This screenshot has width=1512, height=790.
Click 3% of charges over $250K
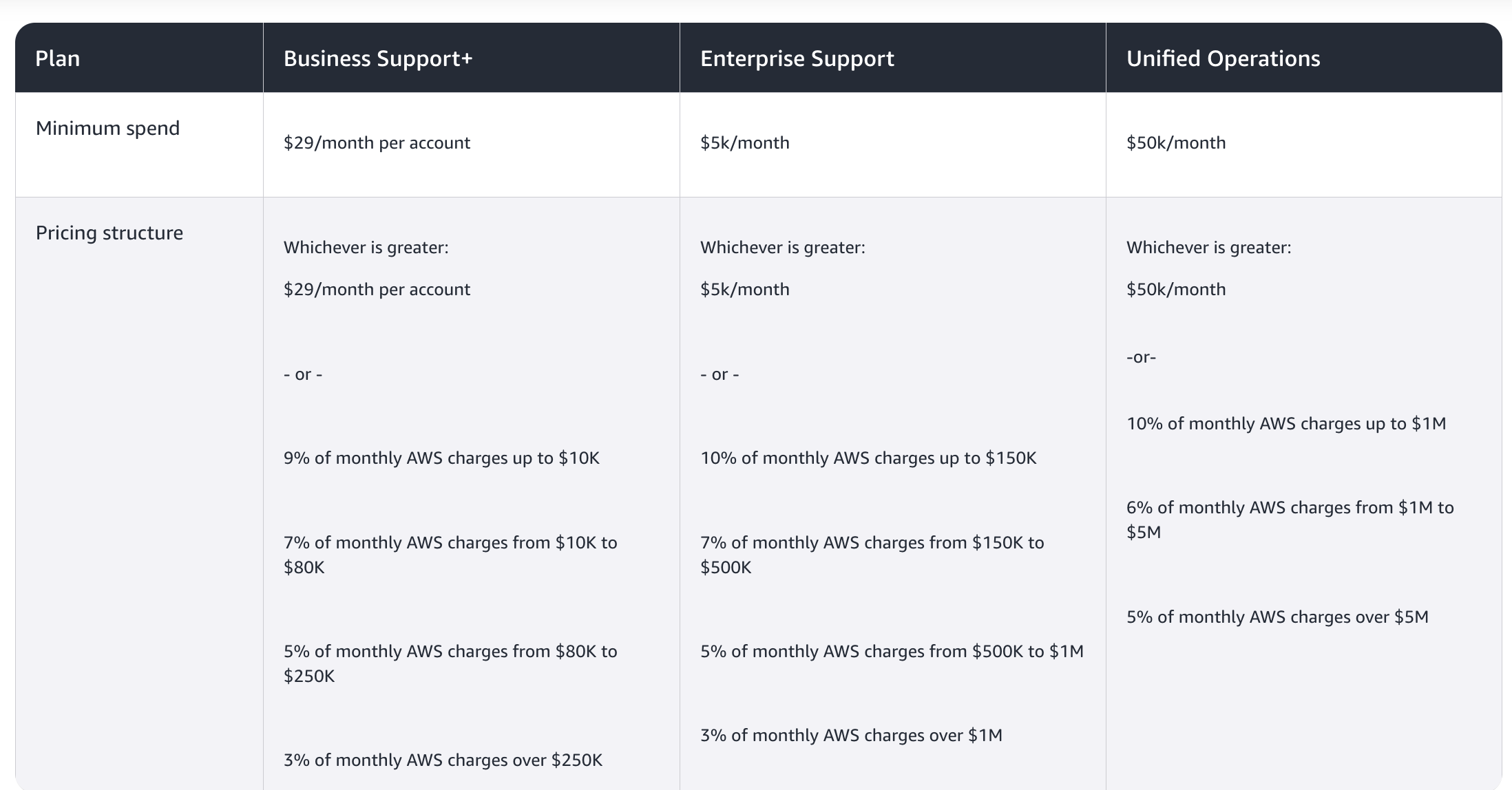[443, 760]
